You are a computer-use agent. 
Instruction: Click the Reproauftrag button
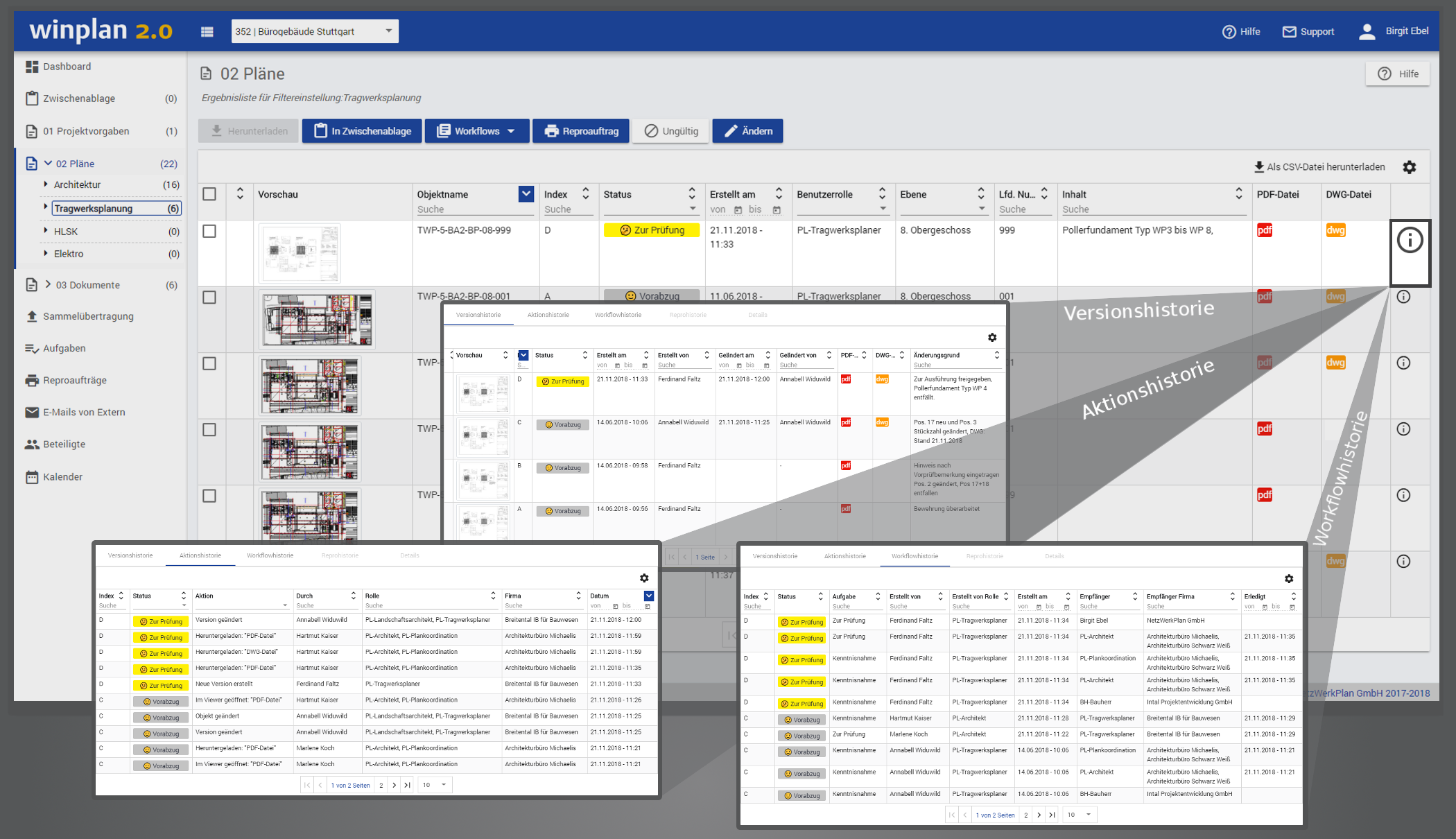pos(581,131)
